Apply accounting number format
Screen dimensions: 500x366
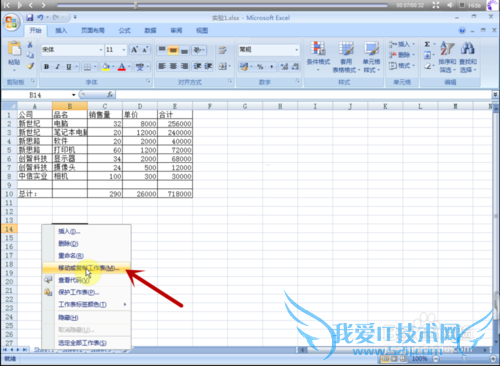click(244, 67)
